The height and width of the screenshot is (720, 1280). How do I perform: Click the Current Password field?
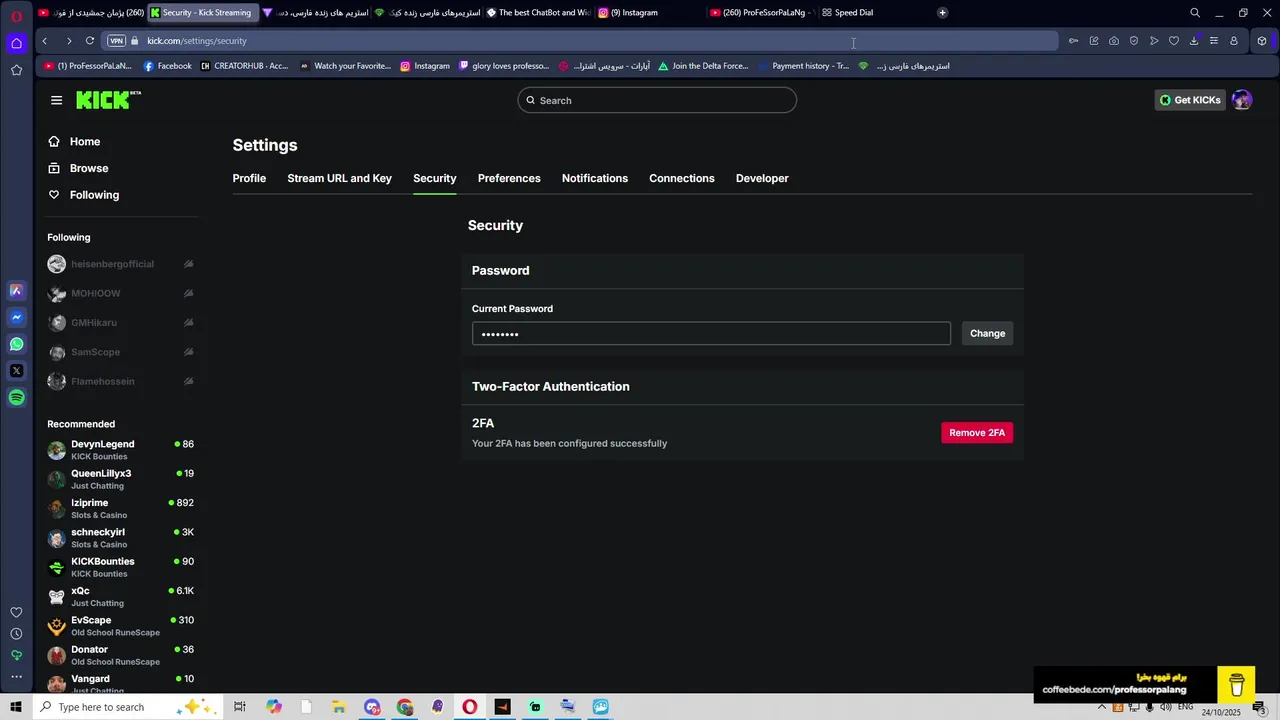click(711, 334)
